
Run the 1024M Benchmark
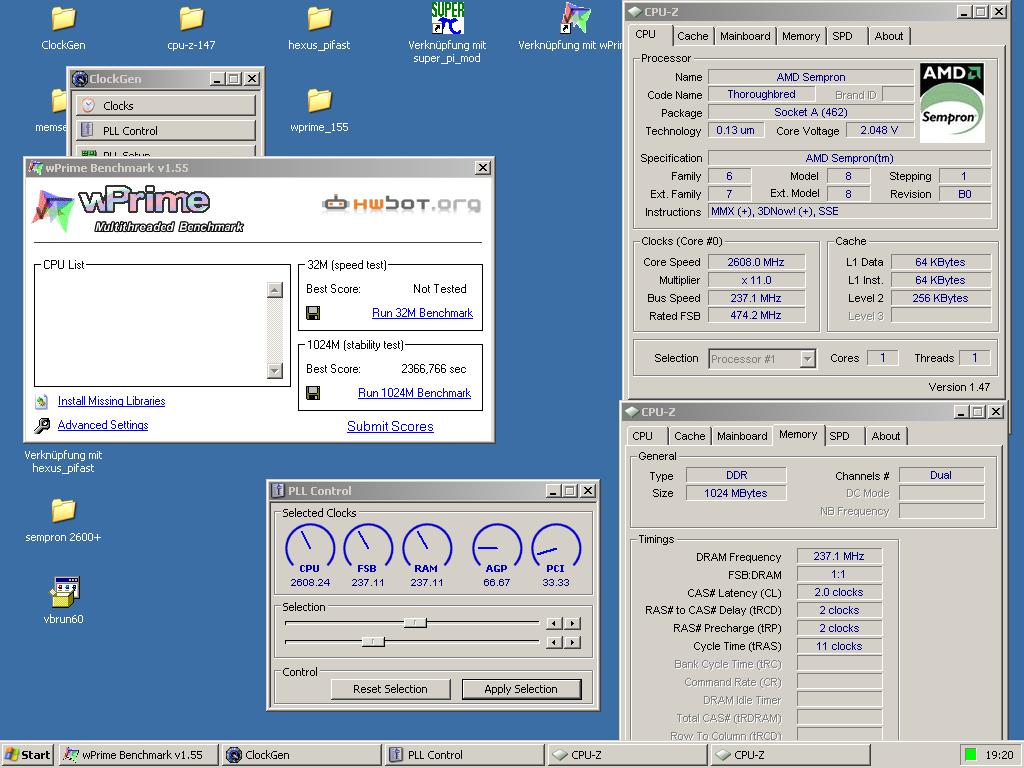tap(415, 393)
